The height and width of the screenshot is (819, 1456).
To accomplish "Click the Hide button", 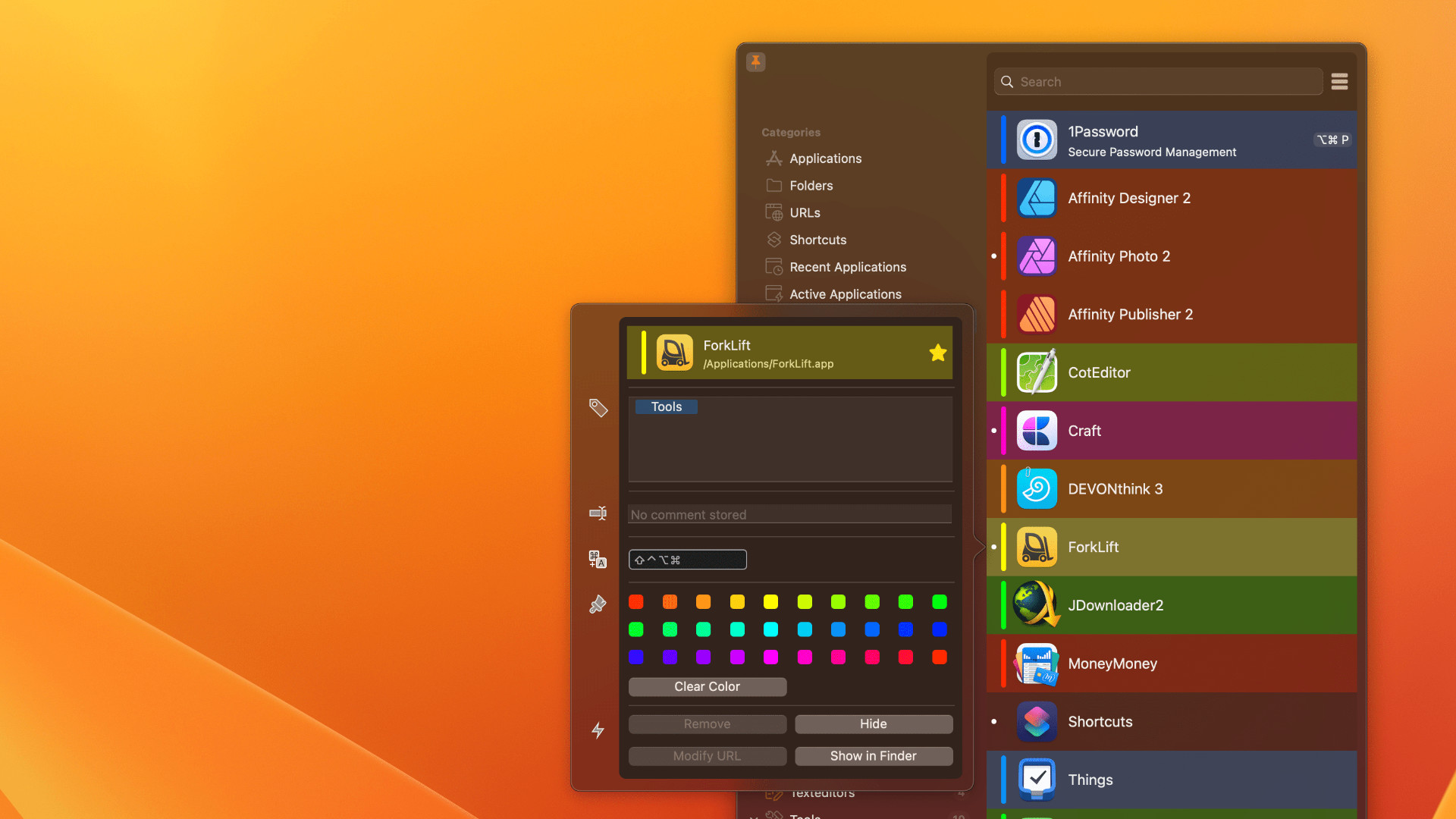I will 874,724.
